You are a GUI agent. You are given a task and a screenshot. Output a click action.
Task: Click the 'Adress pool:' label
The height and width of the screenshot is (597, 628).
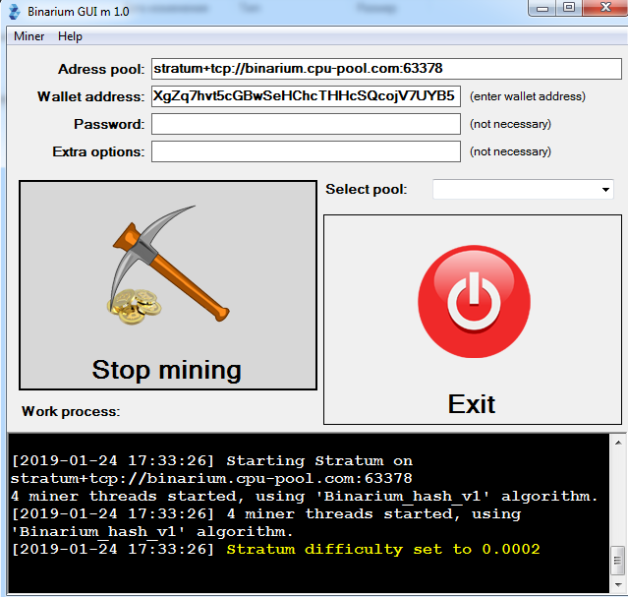click(101, 69)
